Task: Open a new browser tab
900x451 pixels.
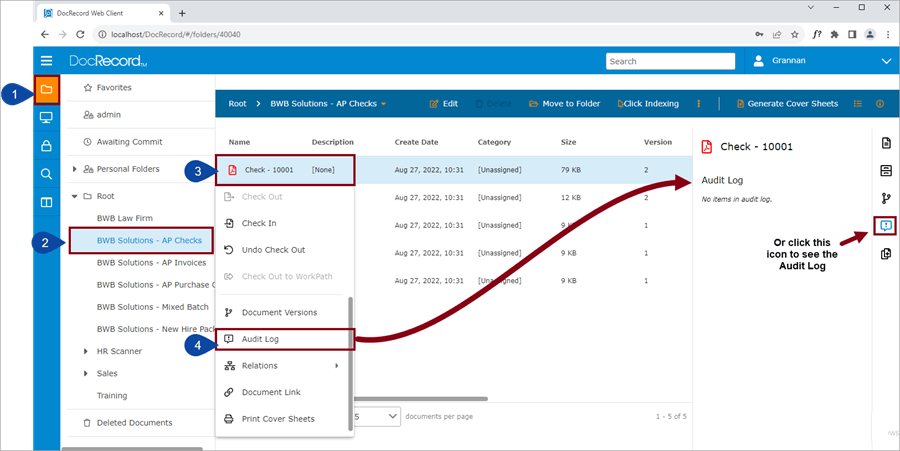Action: [x=182, y=13]
